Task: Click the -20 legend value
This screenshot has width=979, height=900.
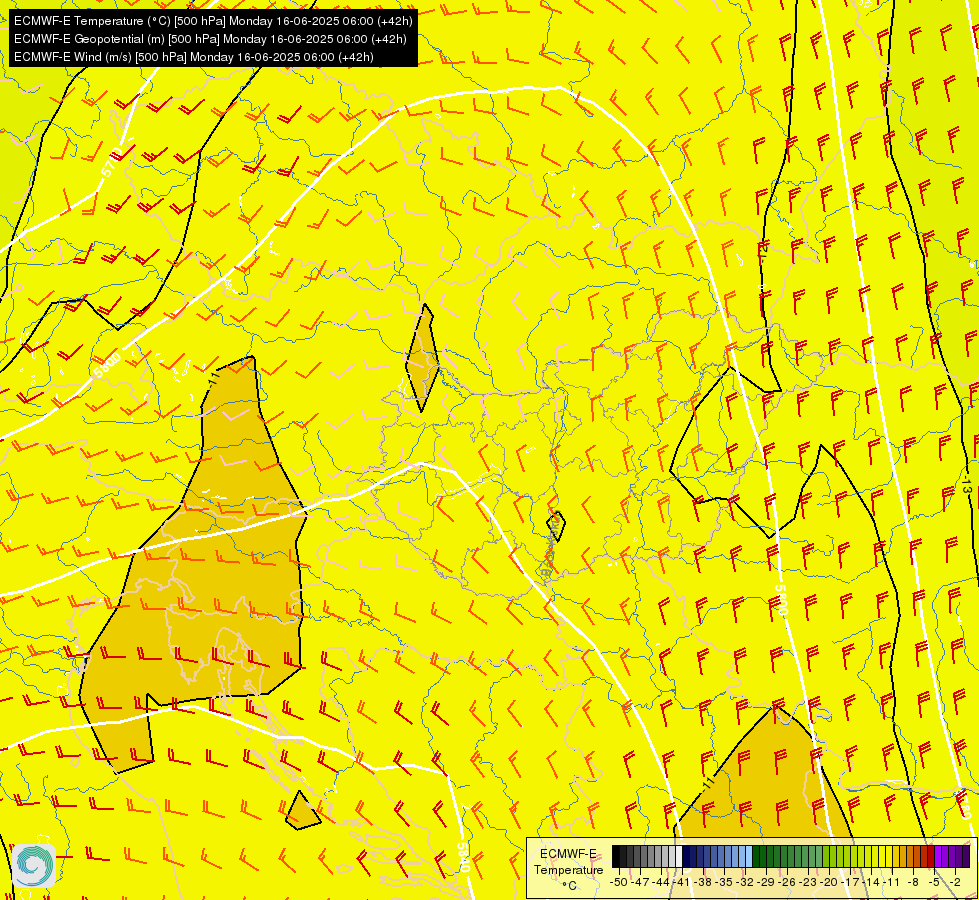Action: 829,882
